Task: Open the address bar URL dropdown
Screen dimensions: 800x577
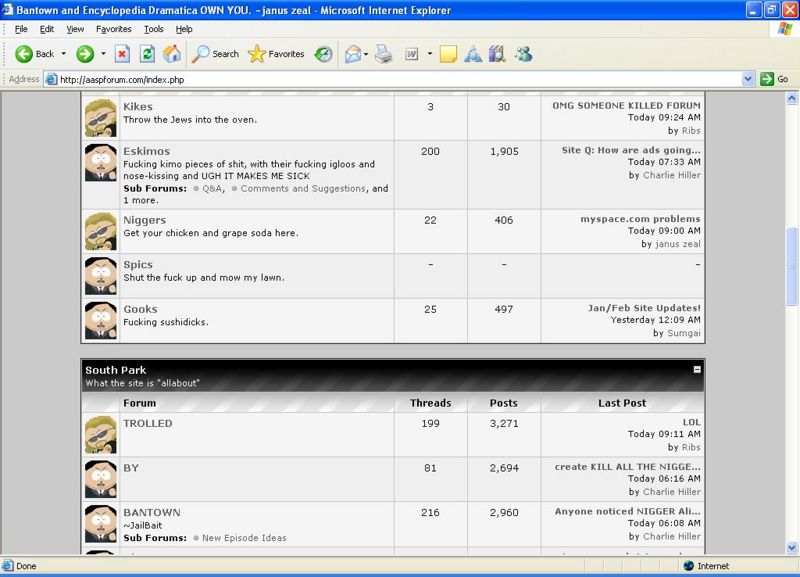Action: pyautogui.click(x=748, y=79)
